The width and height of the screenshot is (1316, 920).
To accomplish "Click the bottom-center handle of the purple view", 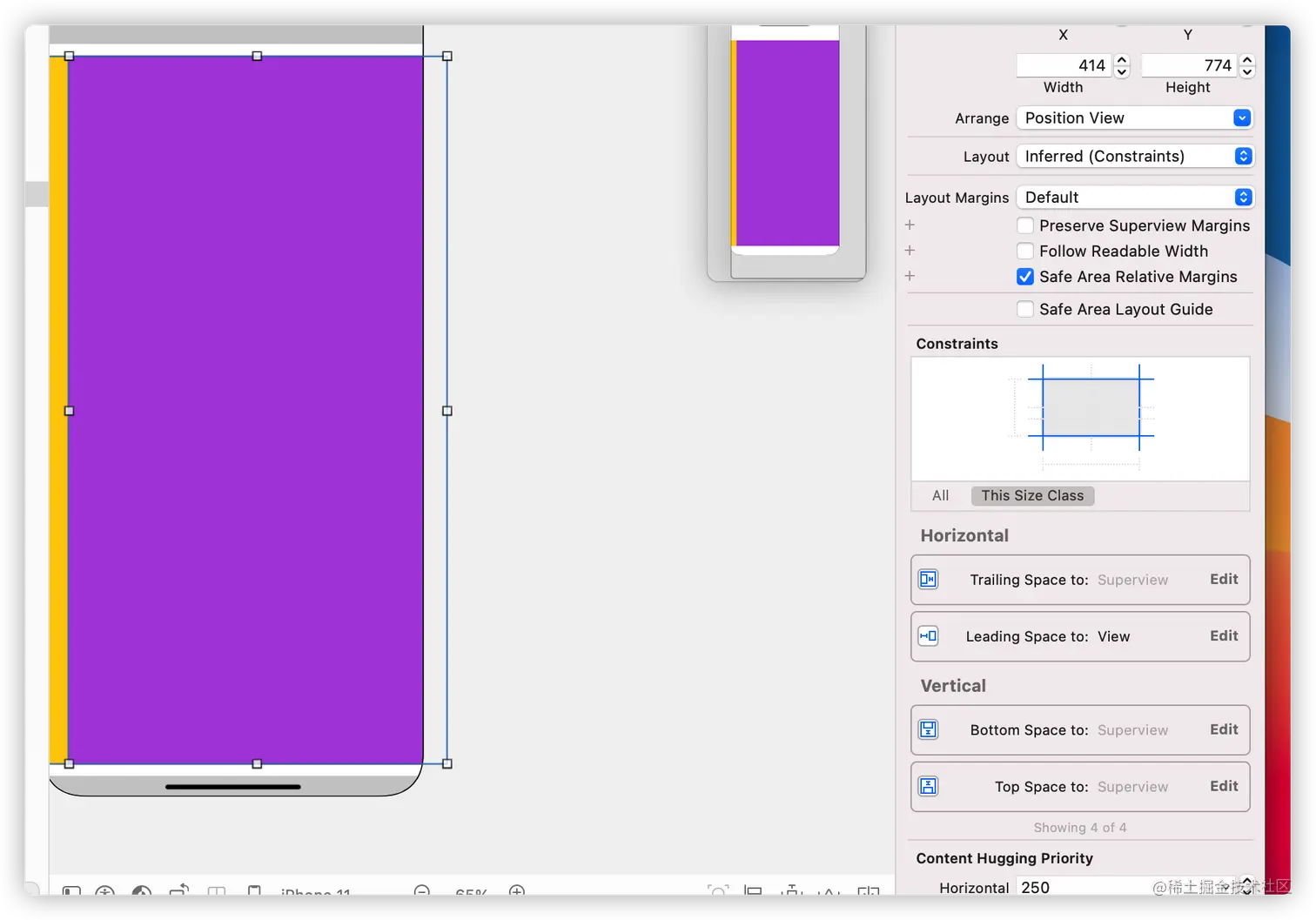I will click(x=257, y=763).
